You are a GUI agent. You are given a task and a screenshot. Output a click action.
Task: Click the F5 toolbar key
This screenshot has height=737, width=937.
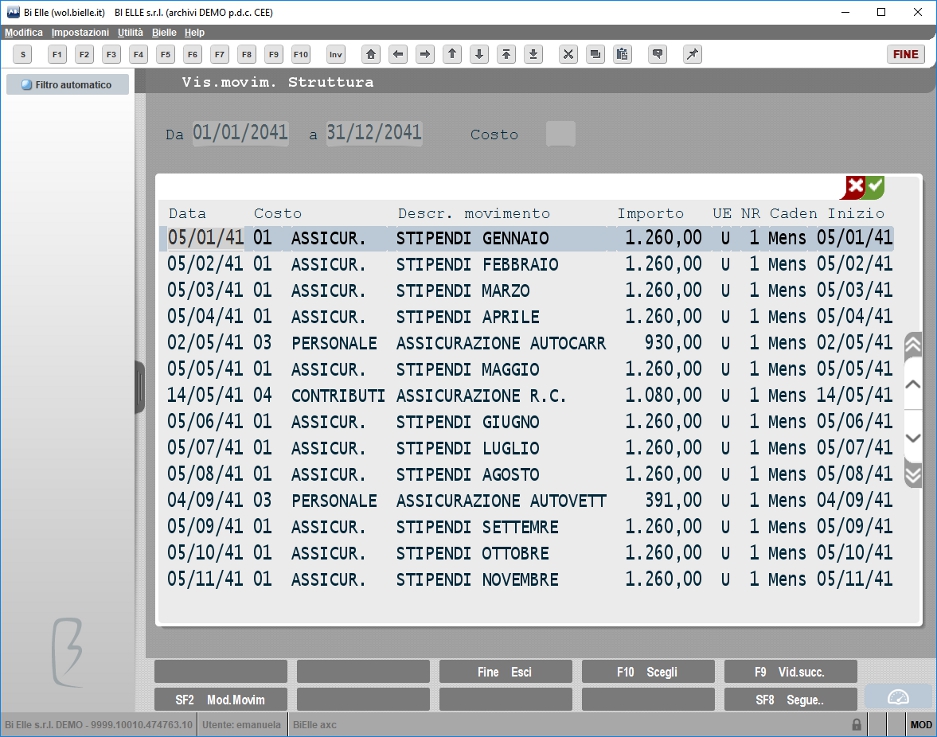coord(166,54)
